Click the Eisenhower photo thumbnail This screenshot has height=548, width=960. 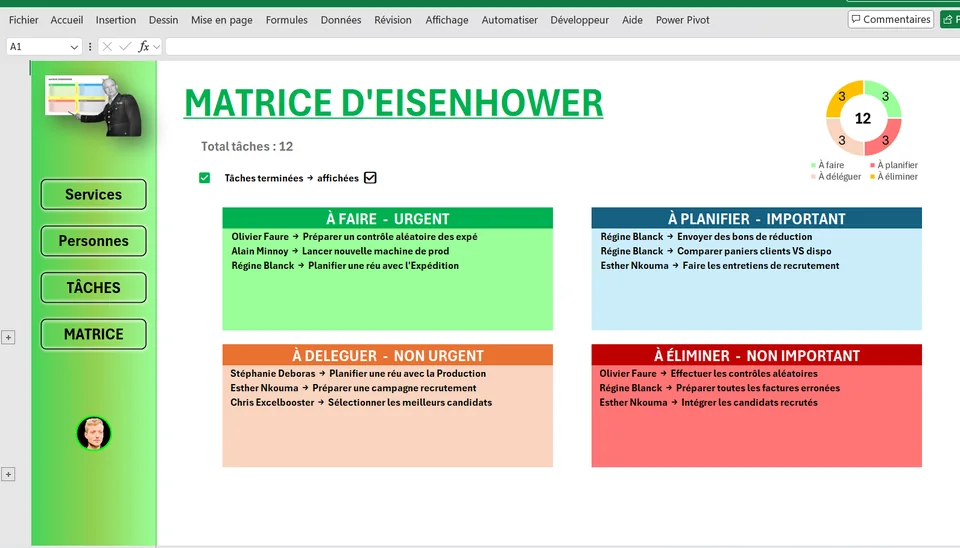pyautogui.click(x=94, y=105)
